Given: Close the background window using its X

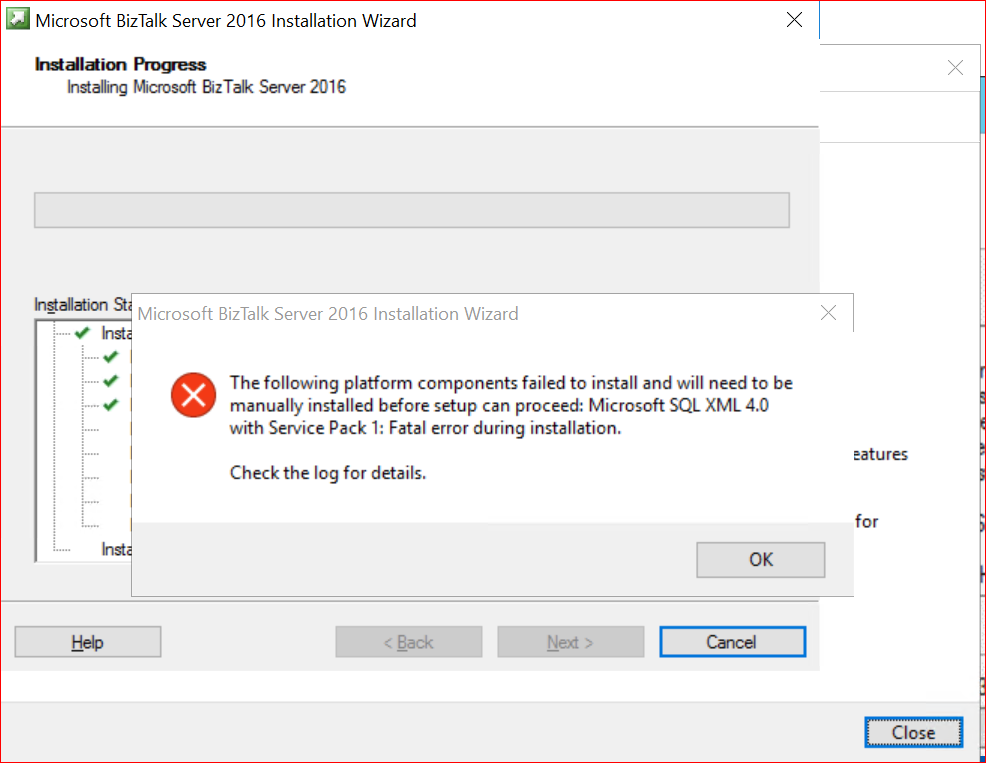Looking at the screenshot, I should coord(955,68).
